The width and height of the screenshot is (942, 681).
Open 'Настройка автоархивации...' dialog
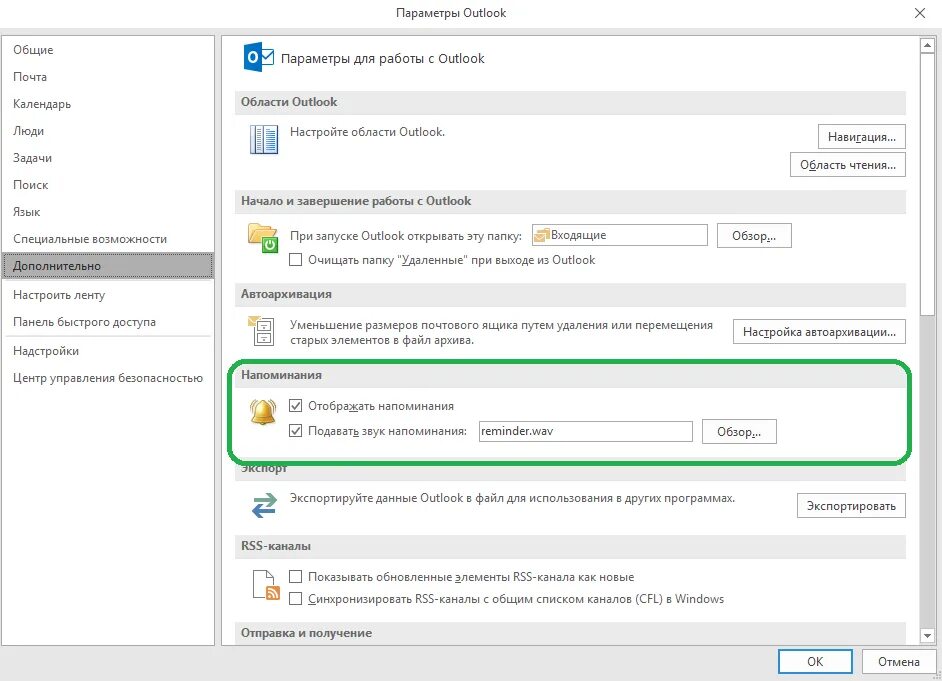(x=819, y=331)
